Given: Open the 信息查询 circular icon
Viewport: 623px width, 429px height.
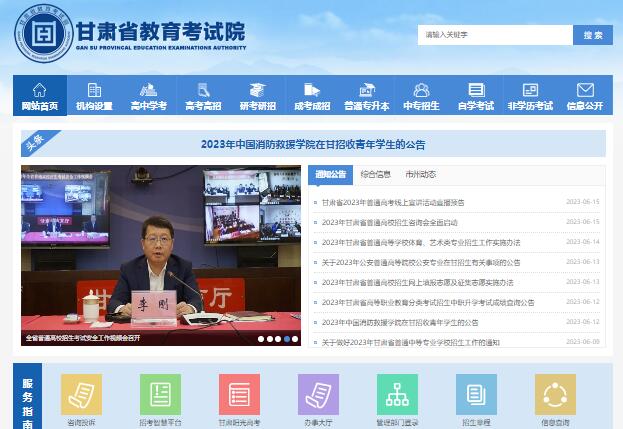Looking at the screenshot, I should pyautogui.click(x=555, y=394).
